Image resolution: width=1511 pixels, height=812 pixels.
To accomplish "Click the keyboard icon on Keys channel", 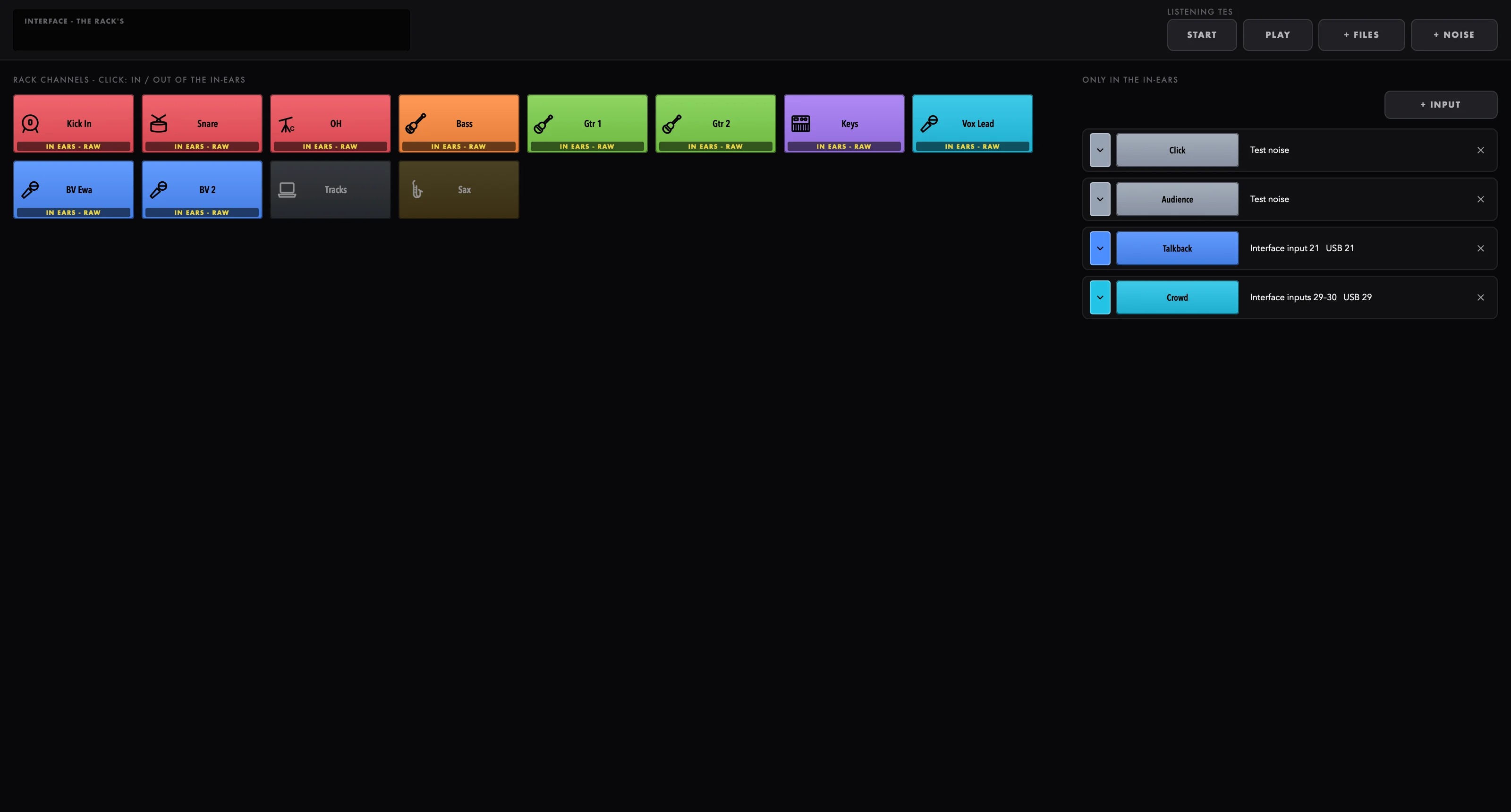I will click(x=801, y=124).
